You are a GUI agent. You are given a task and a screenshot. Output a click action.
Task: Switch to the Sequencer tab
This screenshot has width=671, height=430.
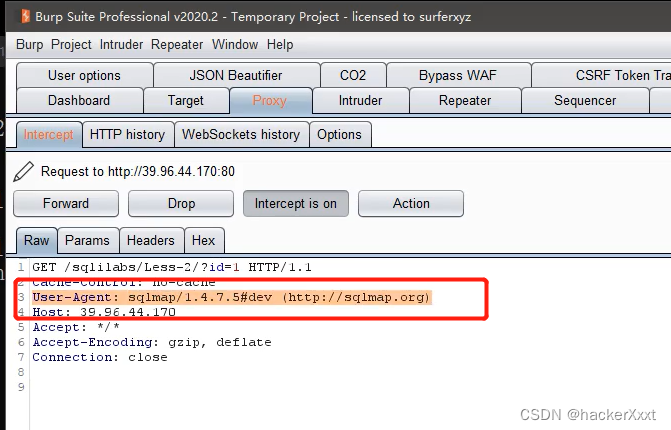[x=585, y=101]
